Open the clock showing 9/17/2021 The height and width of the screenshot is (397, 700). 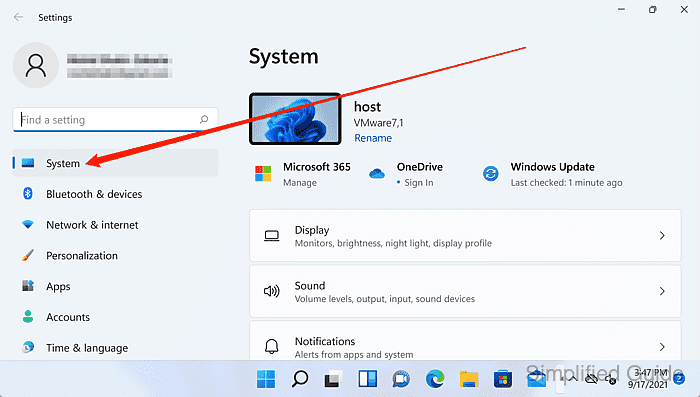tap(648, 379)
